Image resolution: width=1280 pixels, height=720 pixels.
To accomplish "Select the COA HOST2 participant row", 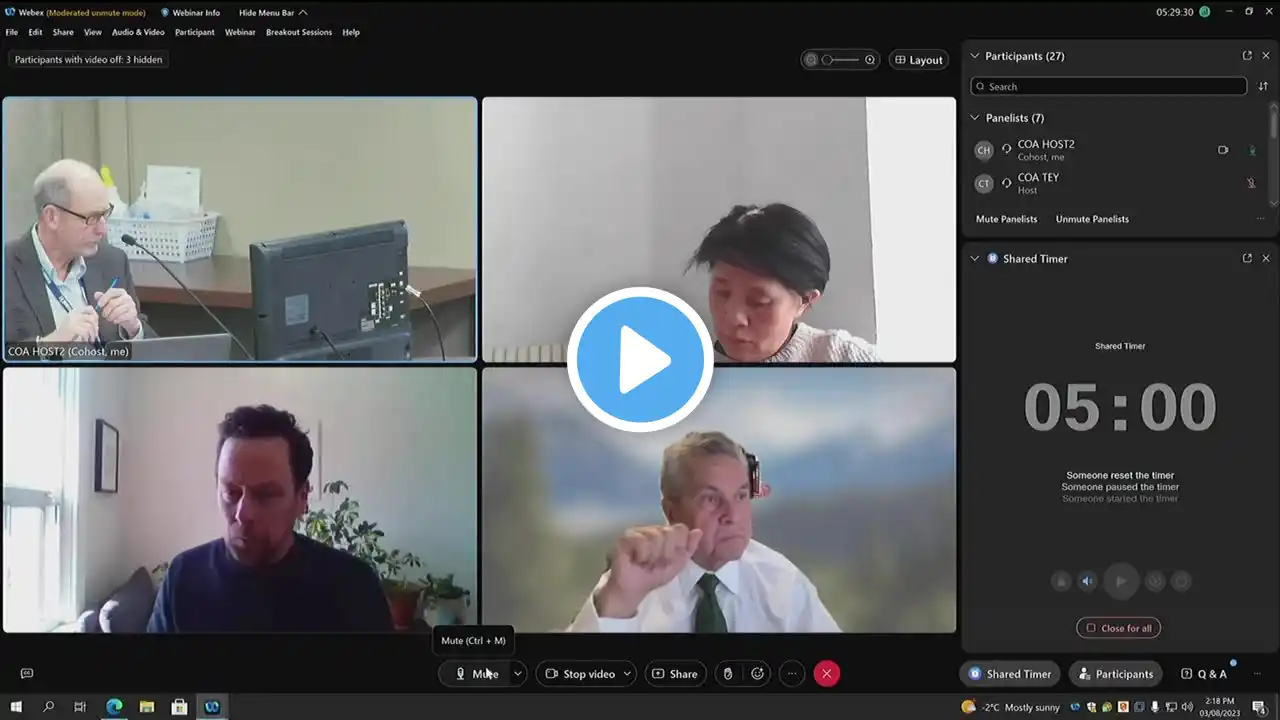I will point(1116,150).
